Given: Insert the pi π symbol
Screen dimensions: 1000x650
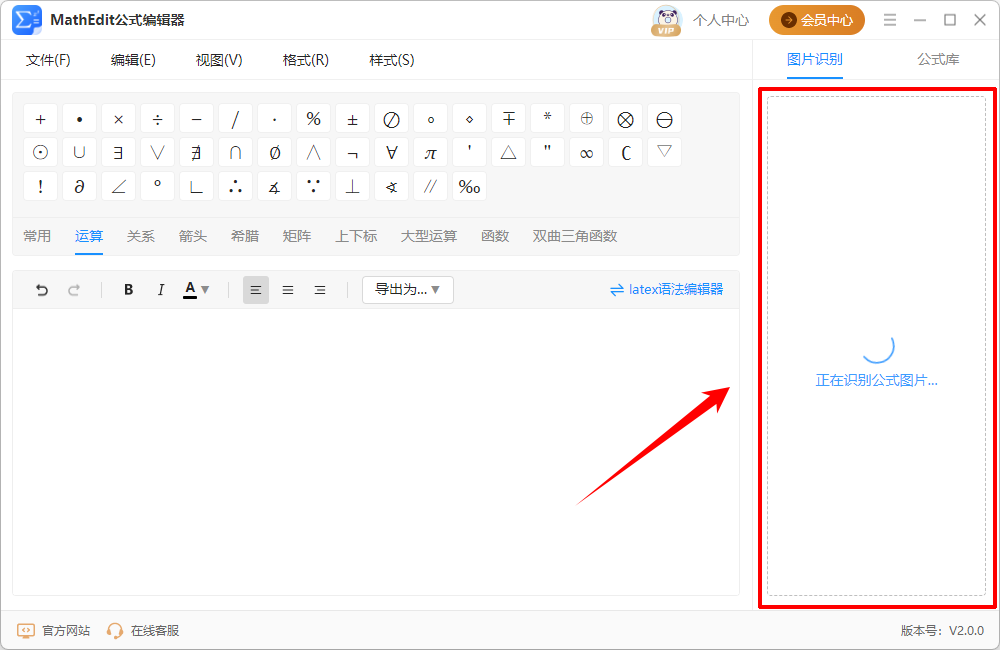Looking at the screenshot, I should [430, 152].
